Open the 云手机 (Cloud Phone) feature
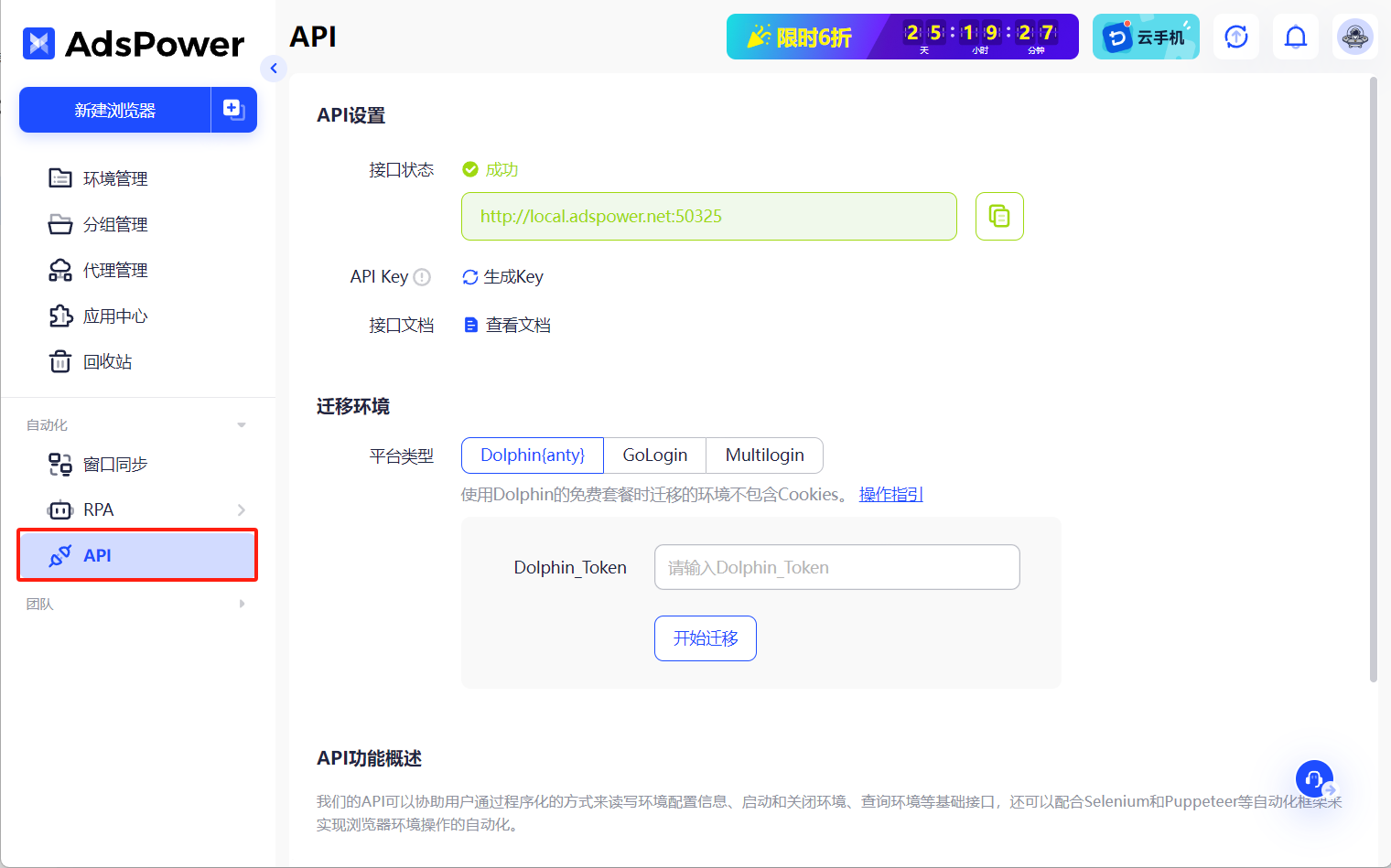 (1146, 37)
